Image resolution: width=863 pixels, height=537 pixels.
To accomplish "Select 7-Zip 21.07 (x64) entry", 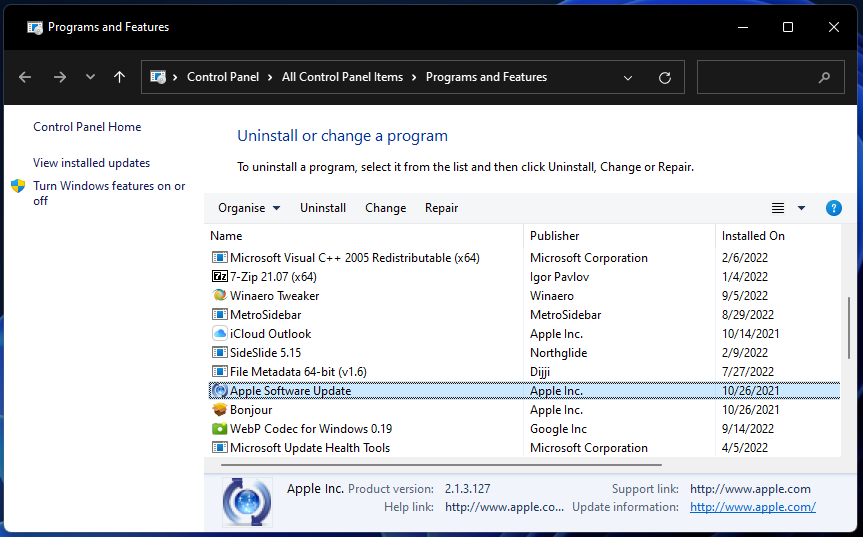I will coord(274,277).
